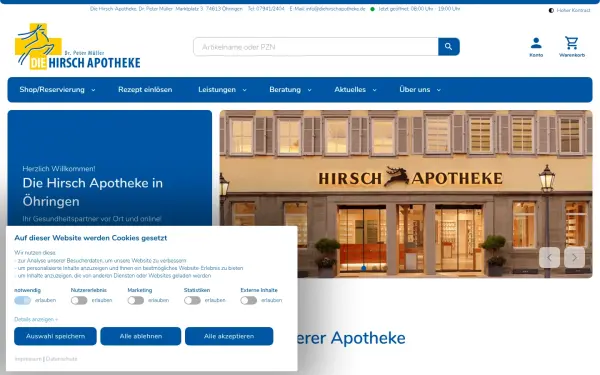Click the pharmacy e-mail address link

click(x=336, y=9)
